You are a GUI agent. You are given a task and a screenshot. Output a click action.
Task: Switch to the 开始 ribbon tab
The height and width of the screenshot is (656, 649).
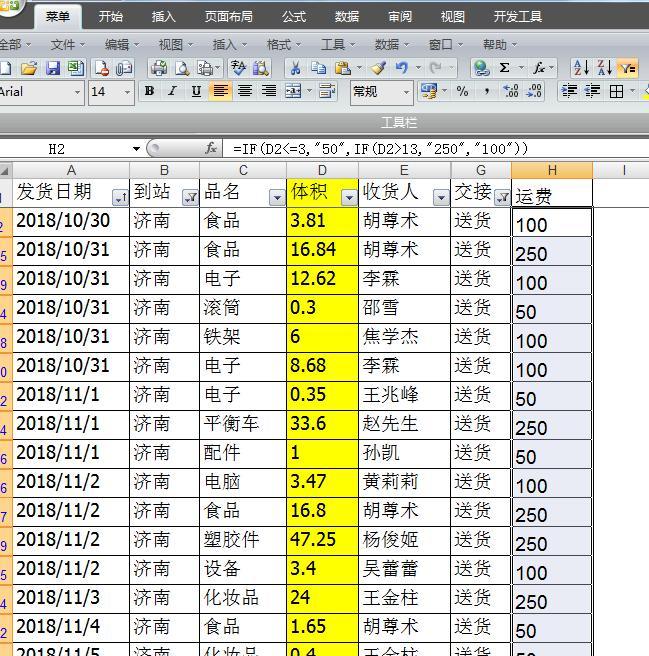tap(111, 16)
